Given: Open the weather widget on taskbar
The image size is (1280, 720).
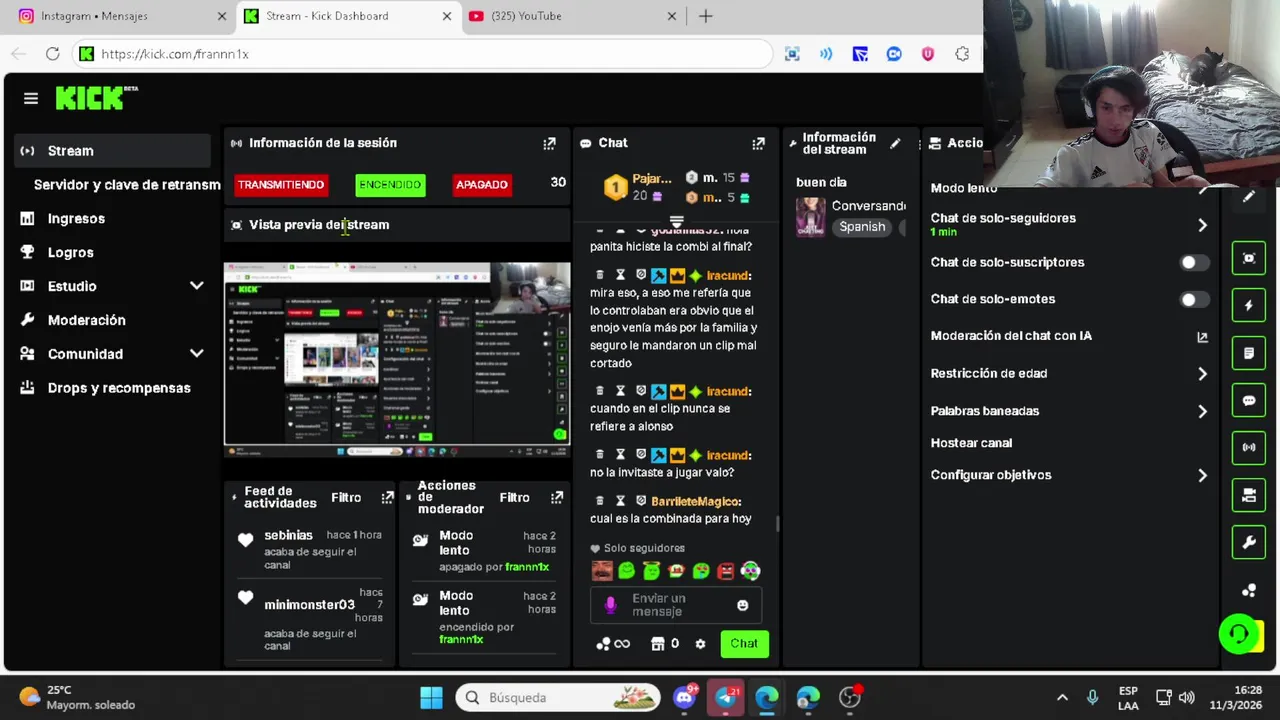Looking at the screenshot, I should pyautogui.click(x=78, y=697).
